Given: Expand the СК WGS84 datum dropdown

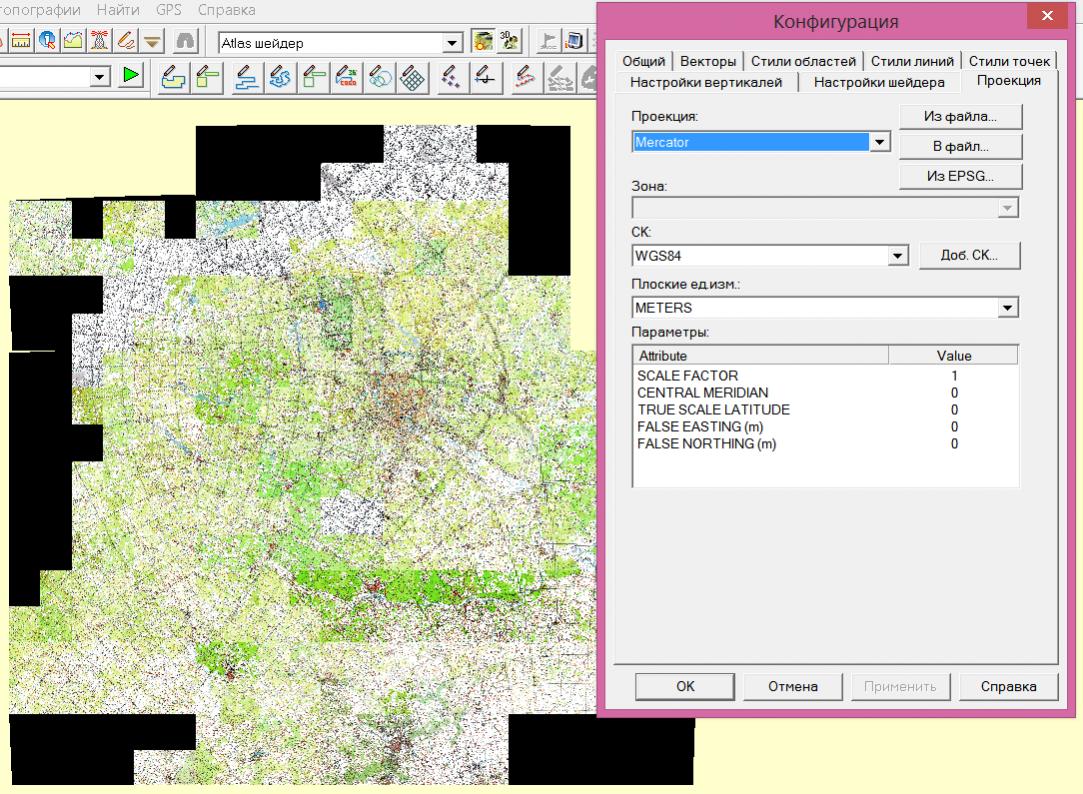Looking at the screenshot, I should pos(897,255).
